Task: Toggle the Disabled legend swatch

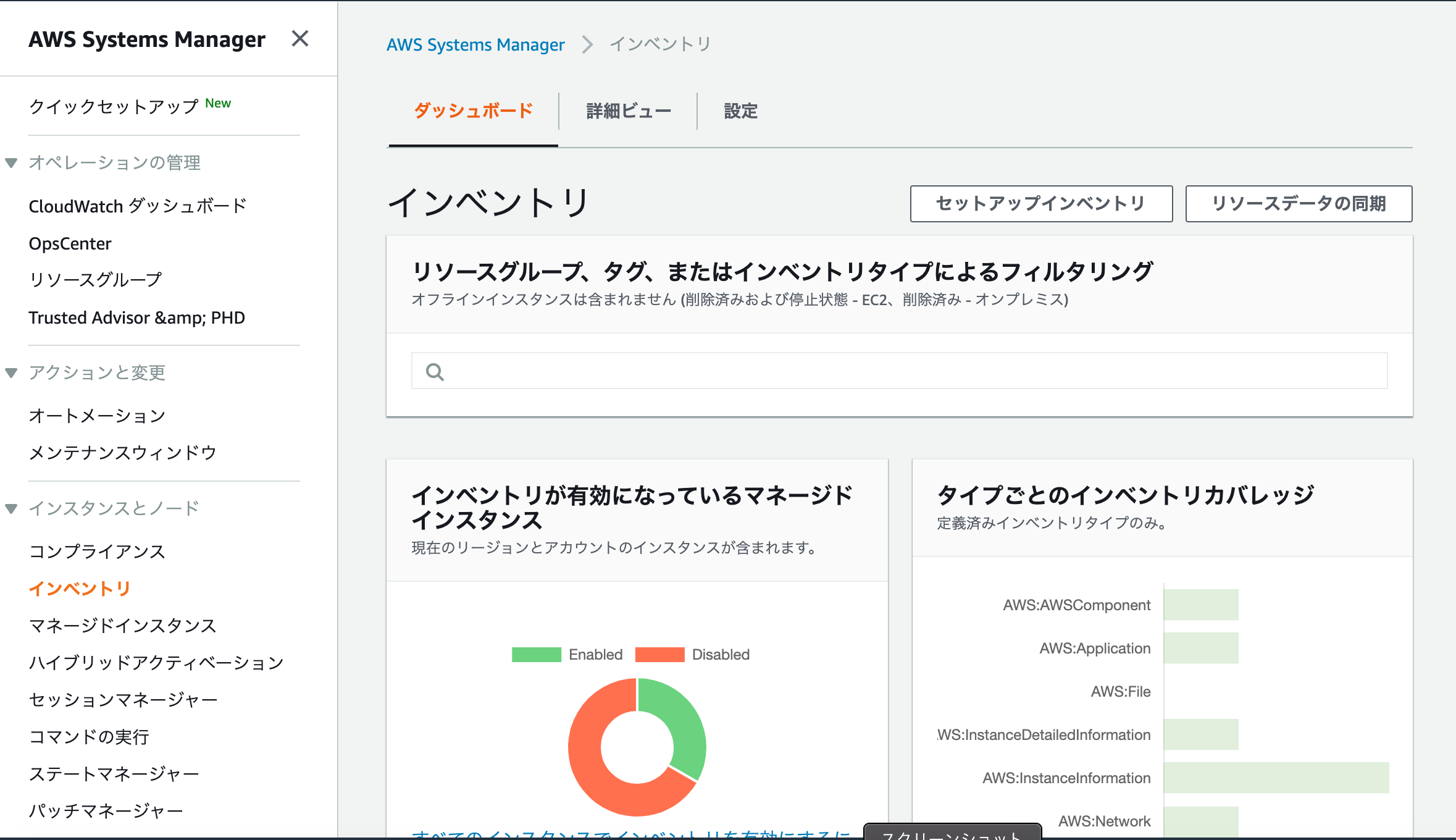Action: tap(659, 655)
